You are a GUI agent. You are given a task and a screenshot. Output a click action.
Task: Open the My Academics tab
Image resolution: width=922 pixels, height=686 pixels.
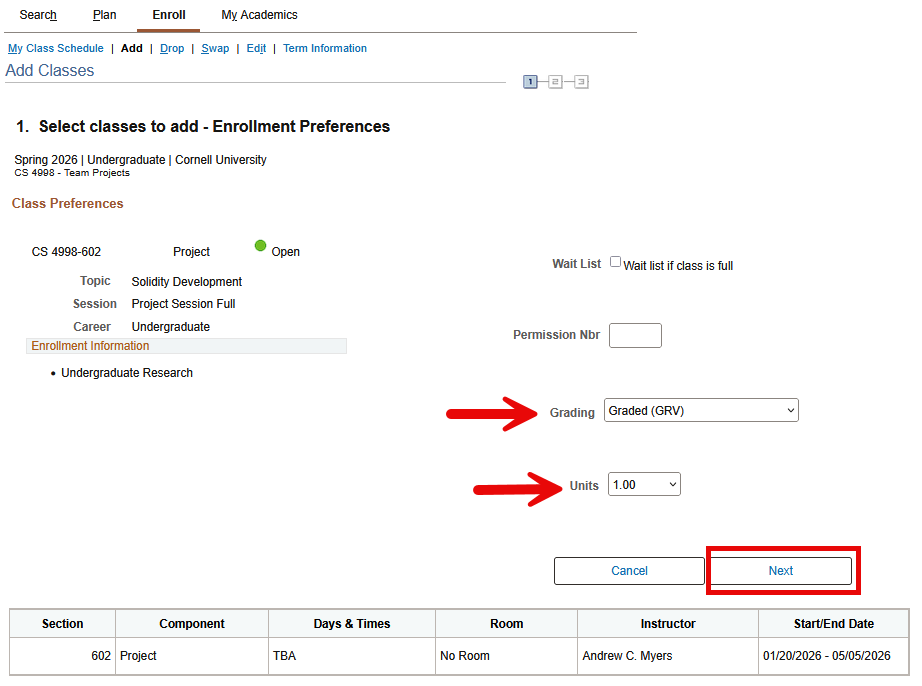coord(258,15)
